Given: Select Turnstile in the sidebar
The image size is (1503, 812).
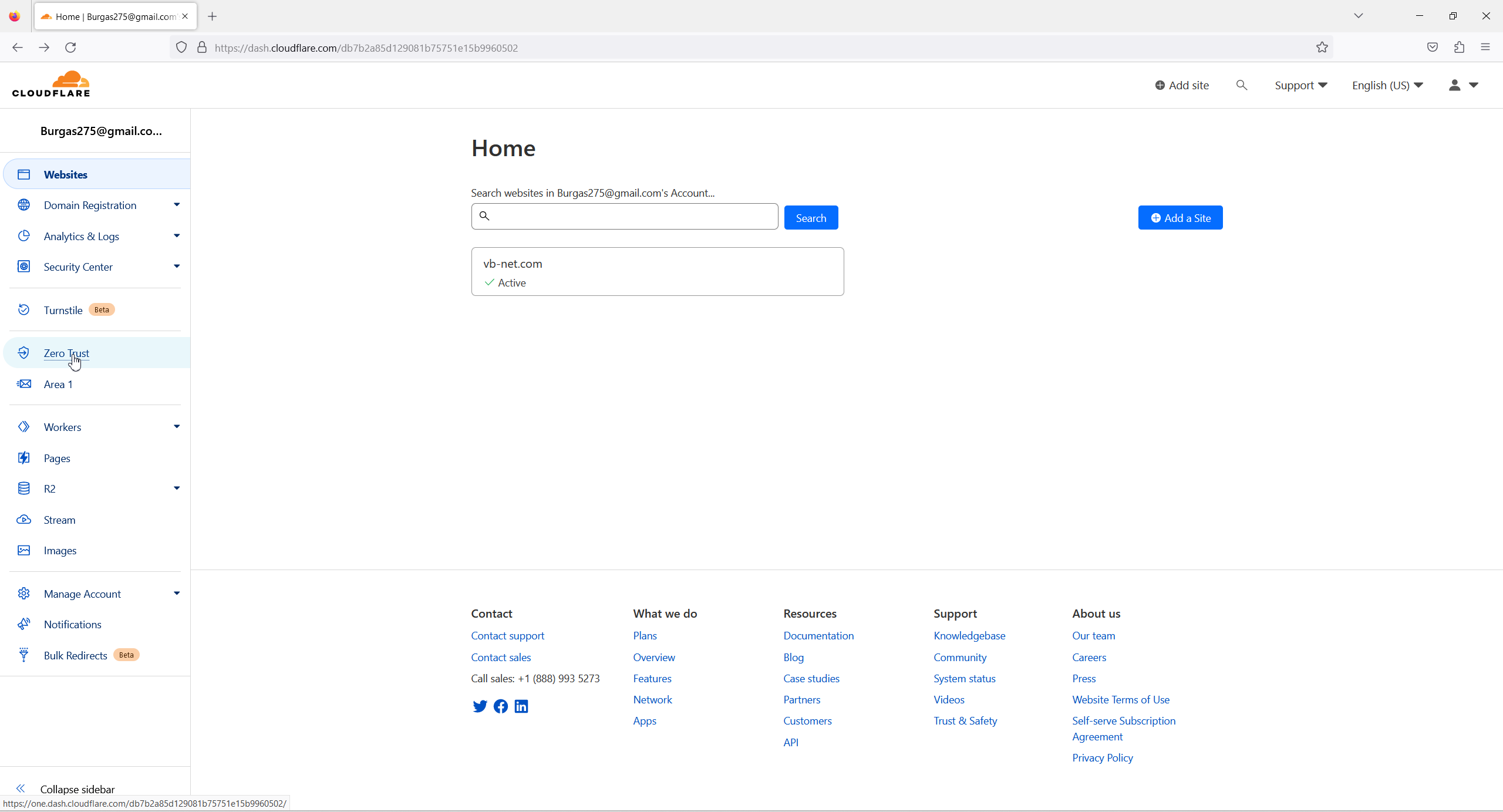Looking at the screenshot, I should (x=63, y=310).
